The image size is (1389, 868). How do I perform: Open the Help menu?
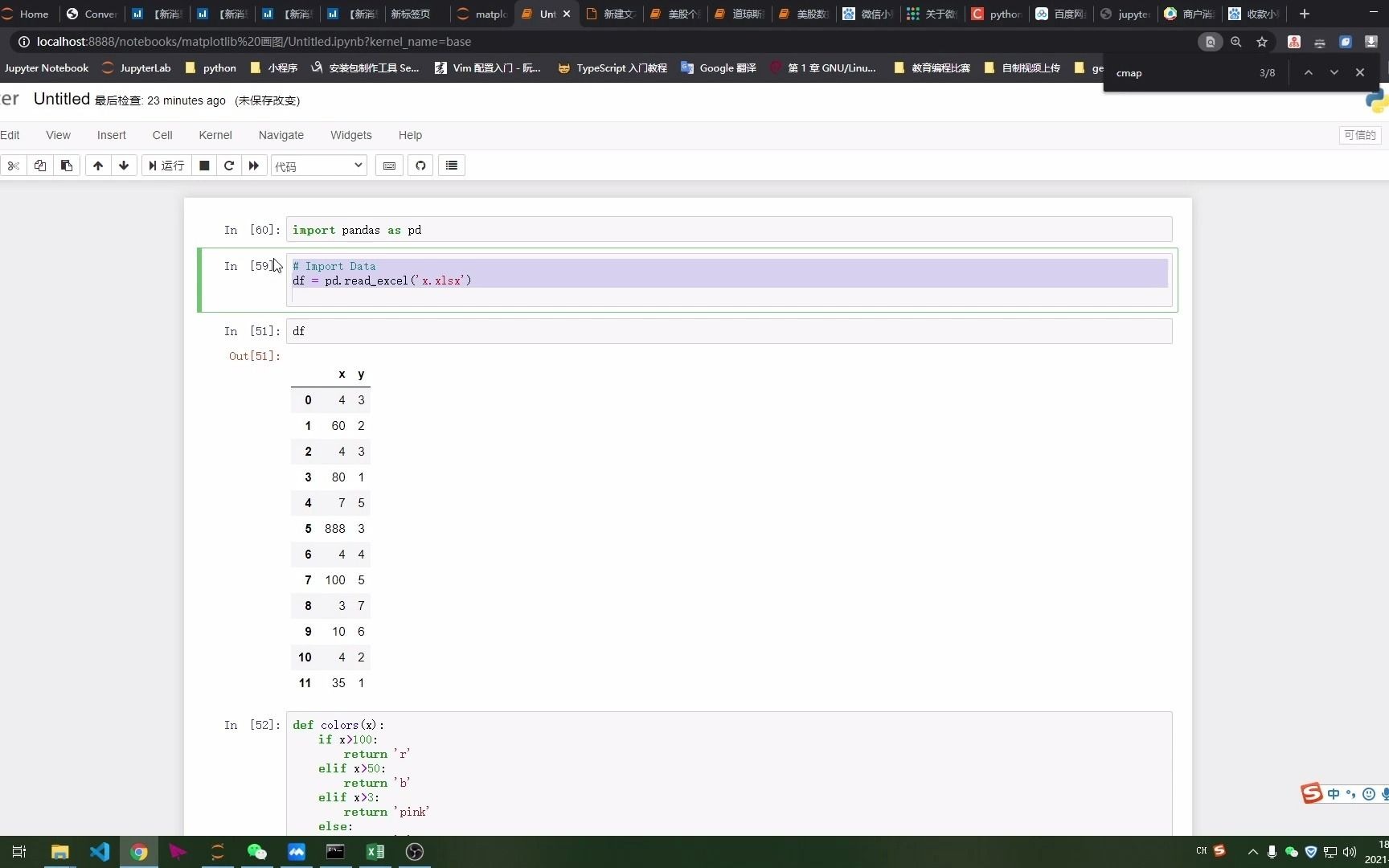pos(410,135)
